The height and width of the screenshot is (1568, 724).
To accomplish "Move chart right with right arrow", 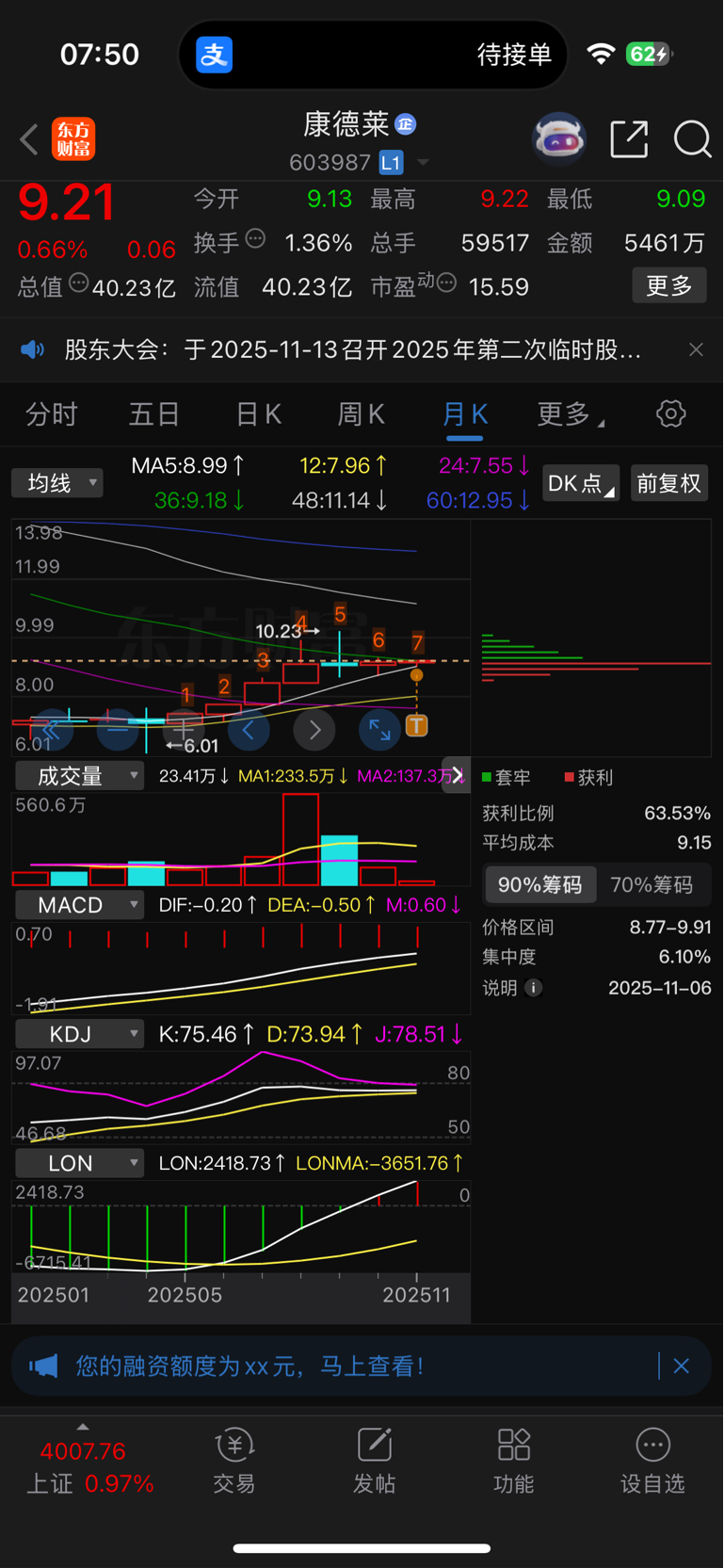I will coord(314,730).
